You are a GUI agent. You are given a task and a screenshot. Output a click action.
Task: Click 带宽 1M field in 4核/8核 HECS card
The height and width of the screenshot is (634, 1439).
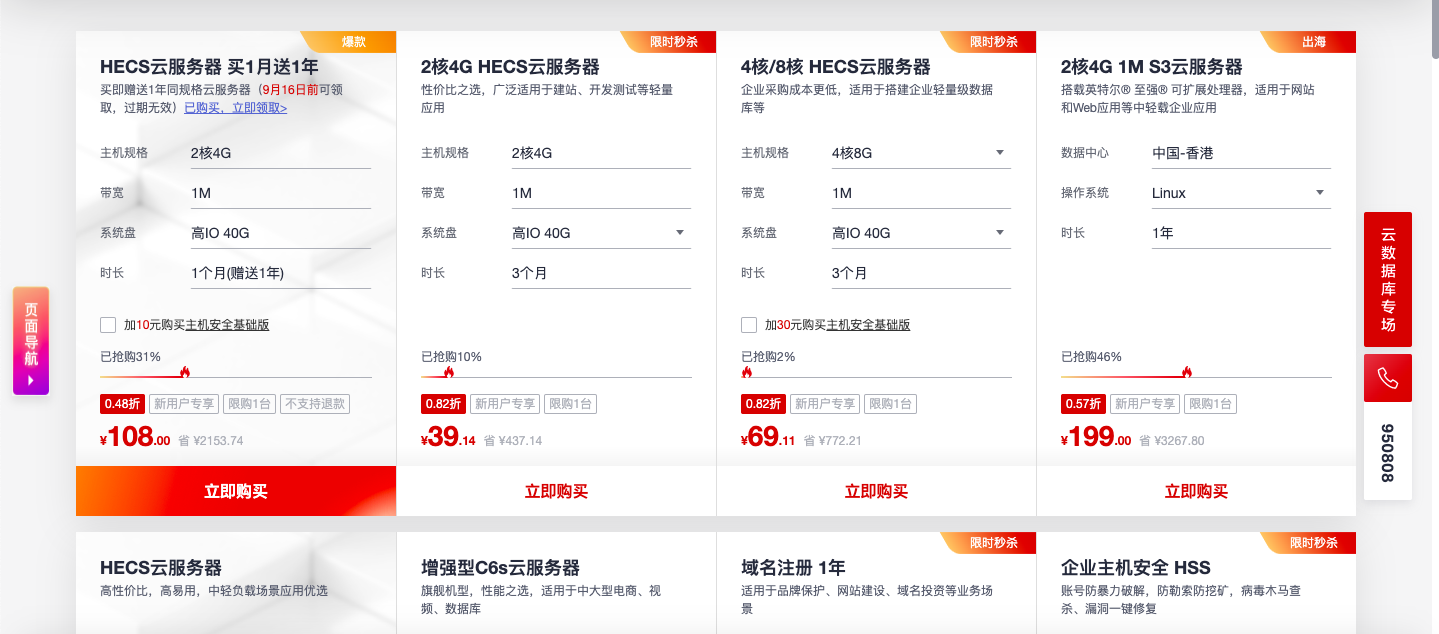pos(921,193)
